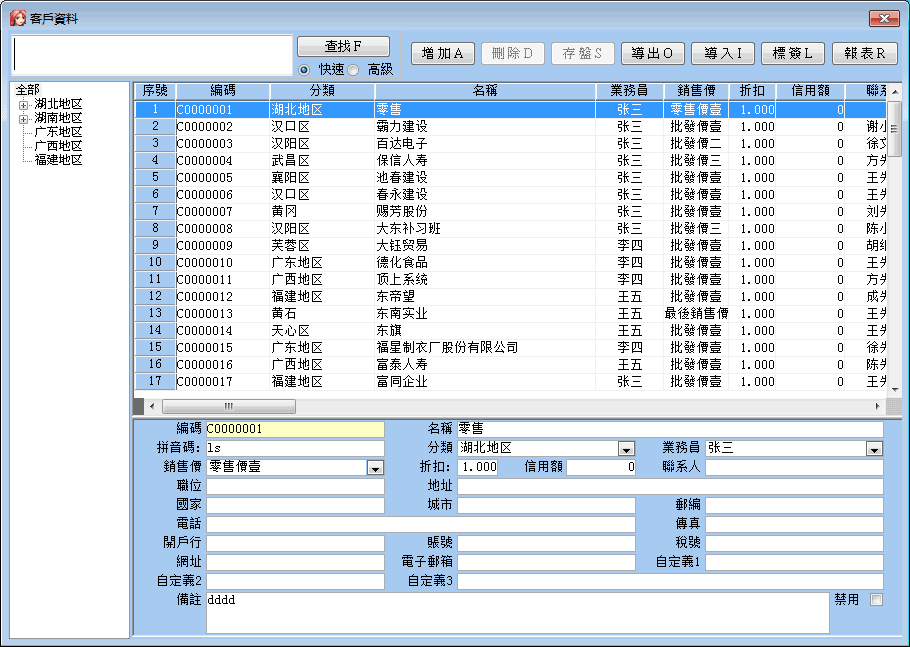
Task: Click the 導入I import button
Action: [x=722, y=54]
